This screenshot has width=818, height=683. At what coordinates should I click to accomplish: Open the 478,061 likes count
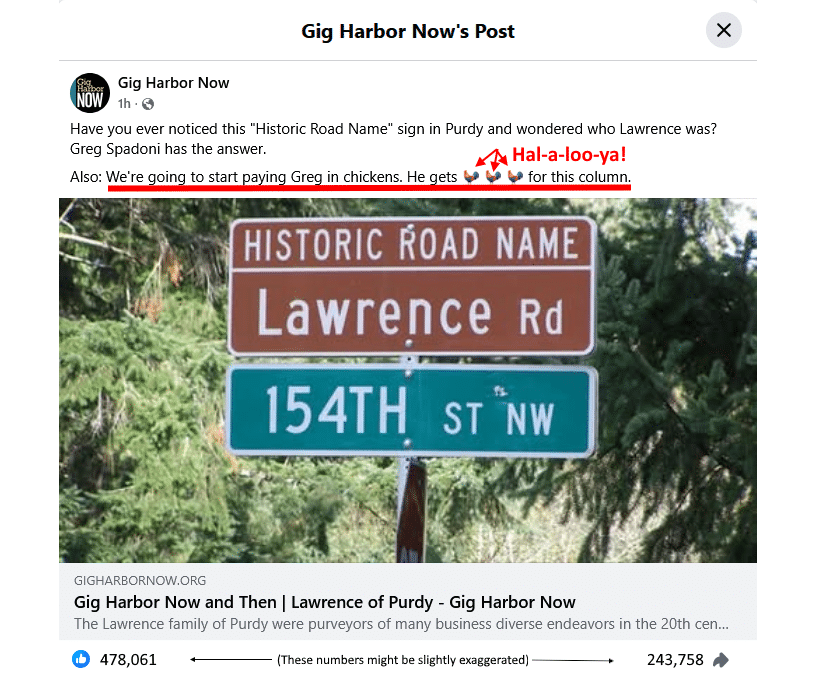click(x=128, y=660)
